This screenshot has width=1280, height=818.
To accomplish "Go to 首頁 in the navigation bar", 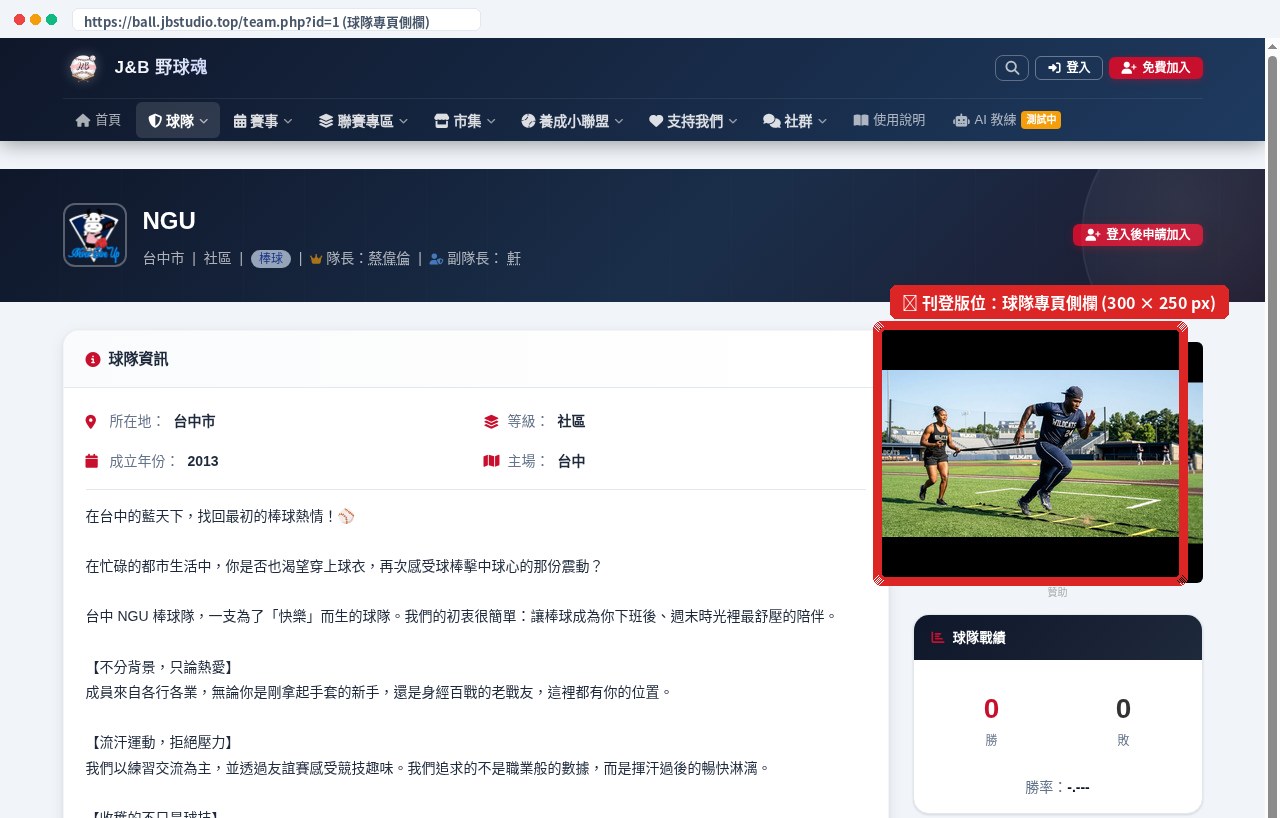I will click(x=98, y=120).
